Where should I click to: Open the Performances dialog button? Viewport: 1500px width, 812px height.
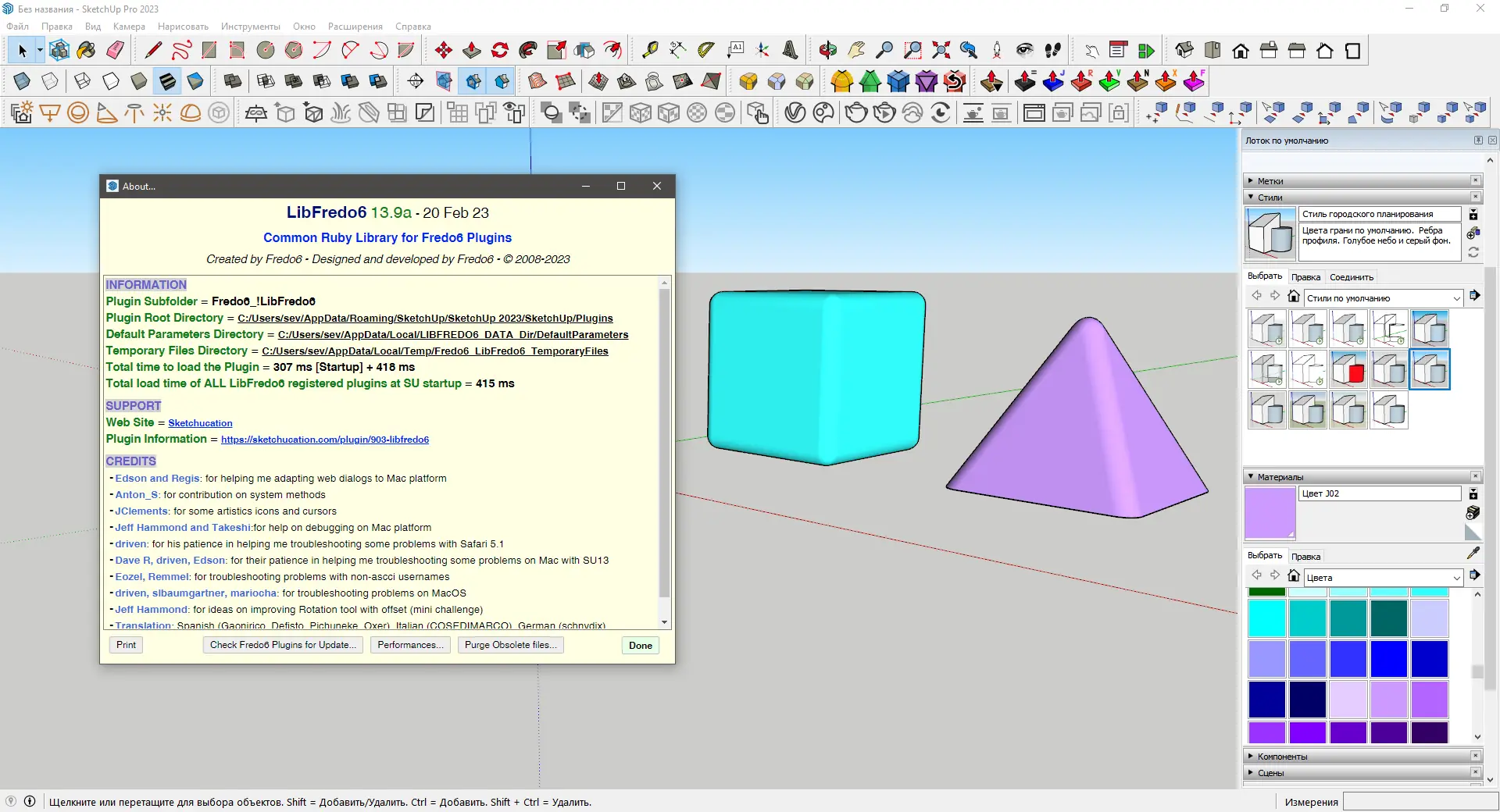tap(410, 645)
